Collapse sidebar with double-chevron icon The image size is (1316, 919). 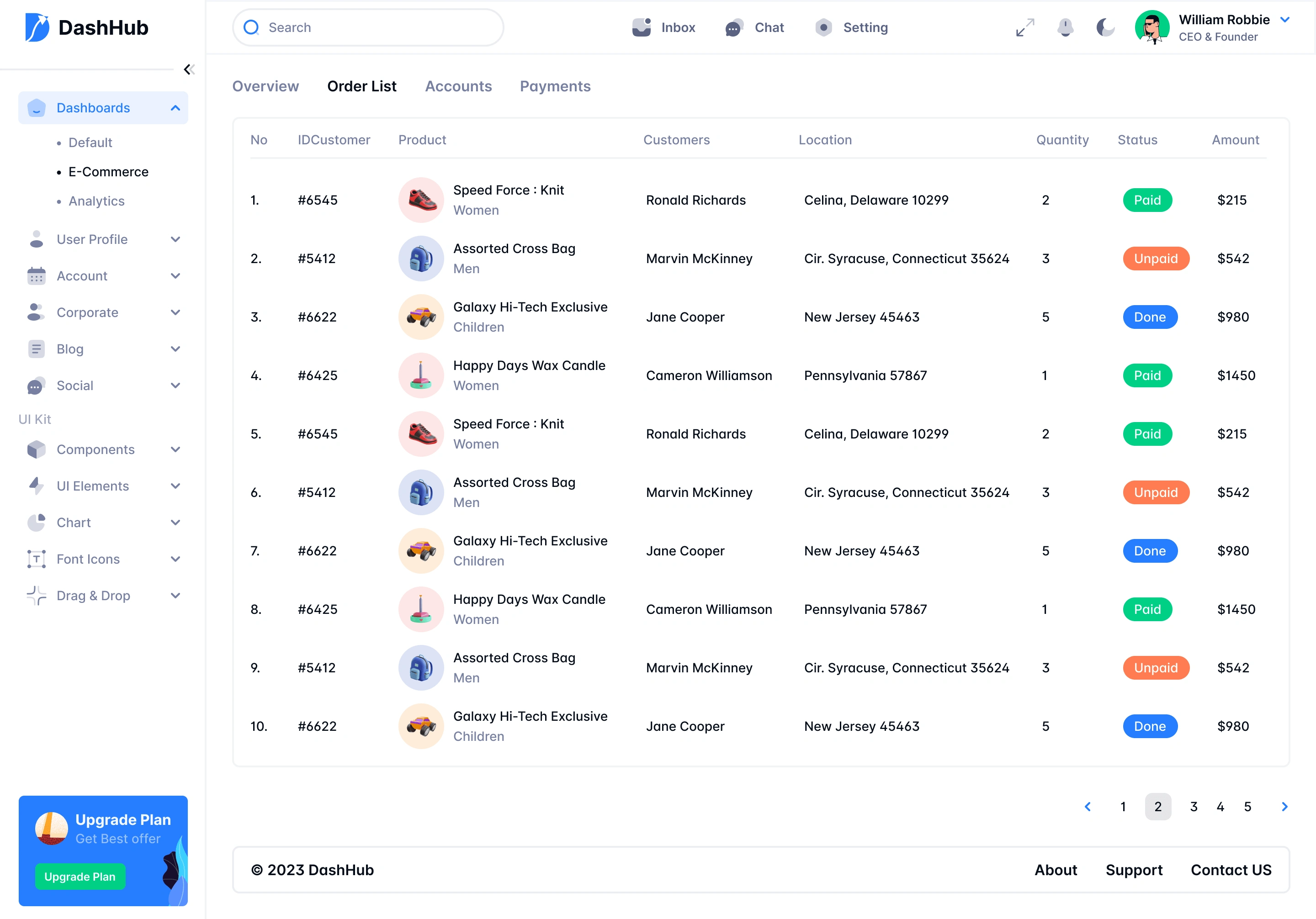tap(189, 69)
